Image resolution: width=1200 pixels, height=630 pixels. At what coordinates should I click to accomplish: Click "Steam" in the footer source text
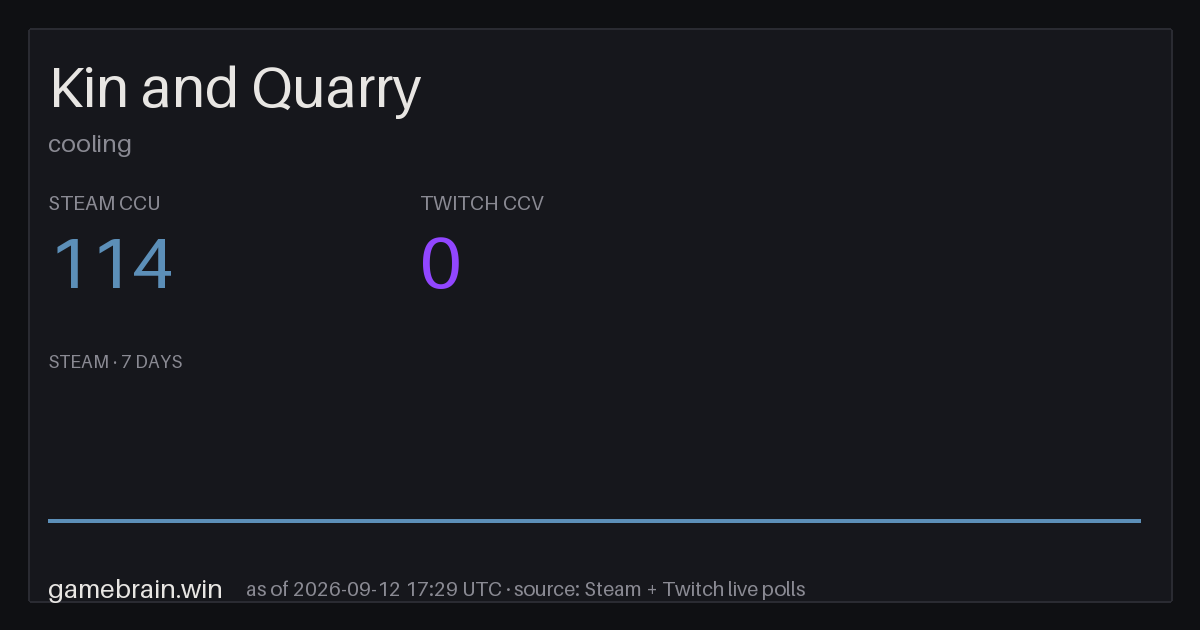612,589
